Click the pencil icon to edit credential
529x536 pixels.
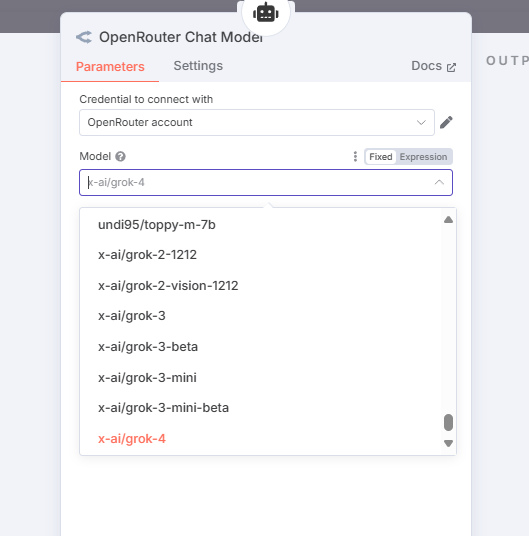(x=446, y=122)
